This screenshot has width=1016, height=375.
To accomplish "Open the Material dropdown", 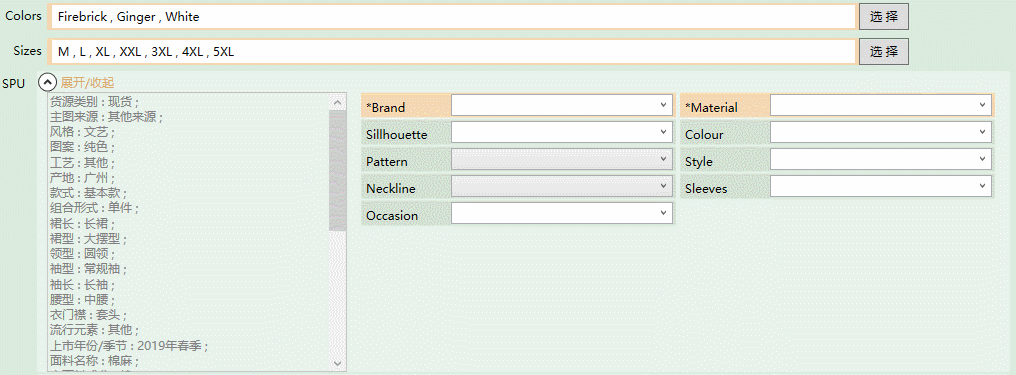I will (x=881, y=105).
